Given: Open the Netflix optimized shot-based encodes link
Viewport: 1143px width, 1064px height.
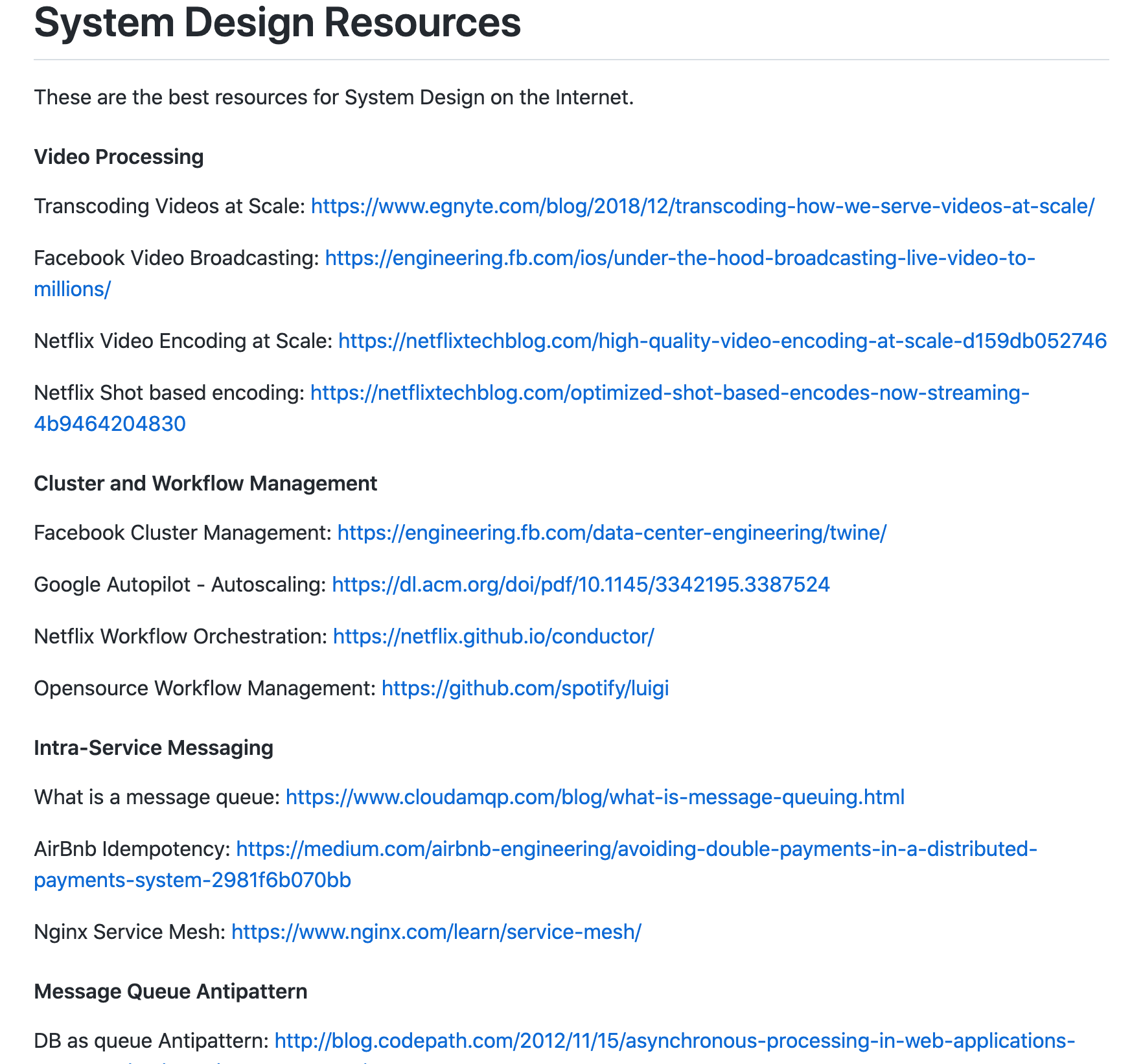Looking at the screenshot, I should click(x=669, y=393).
